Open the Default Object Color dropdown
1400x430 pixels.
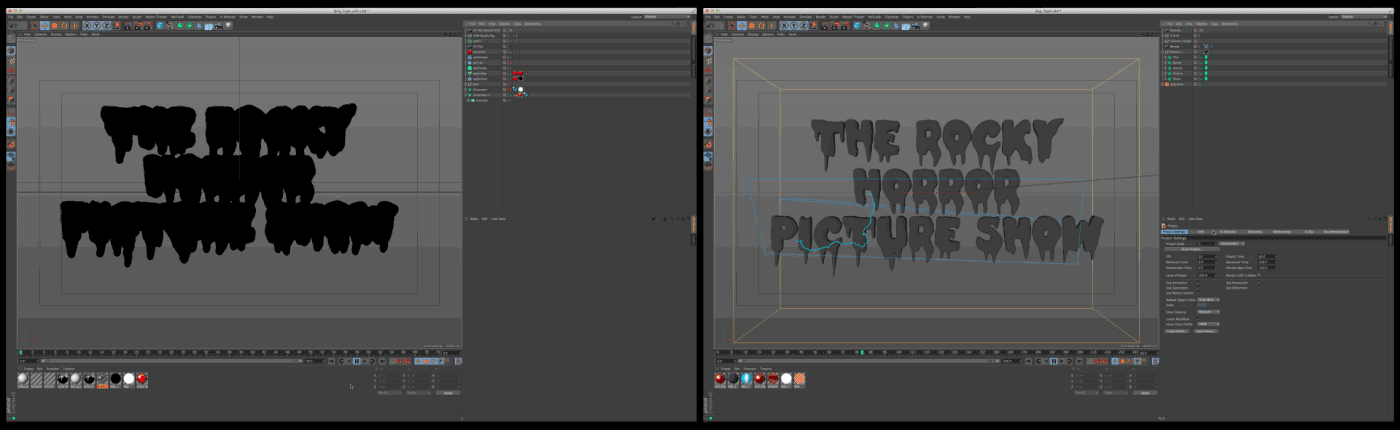click(1208, 300)
